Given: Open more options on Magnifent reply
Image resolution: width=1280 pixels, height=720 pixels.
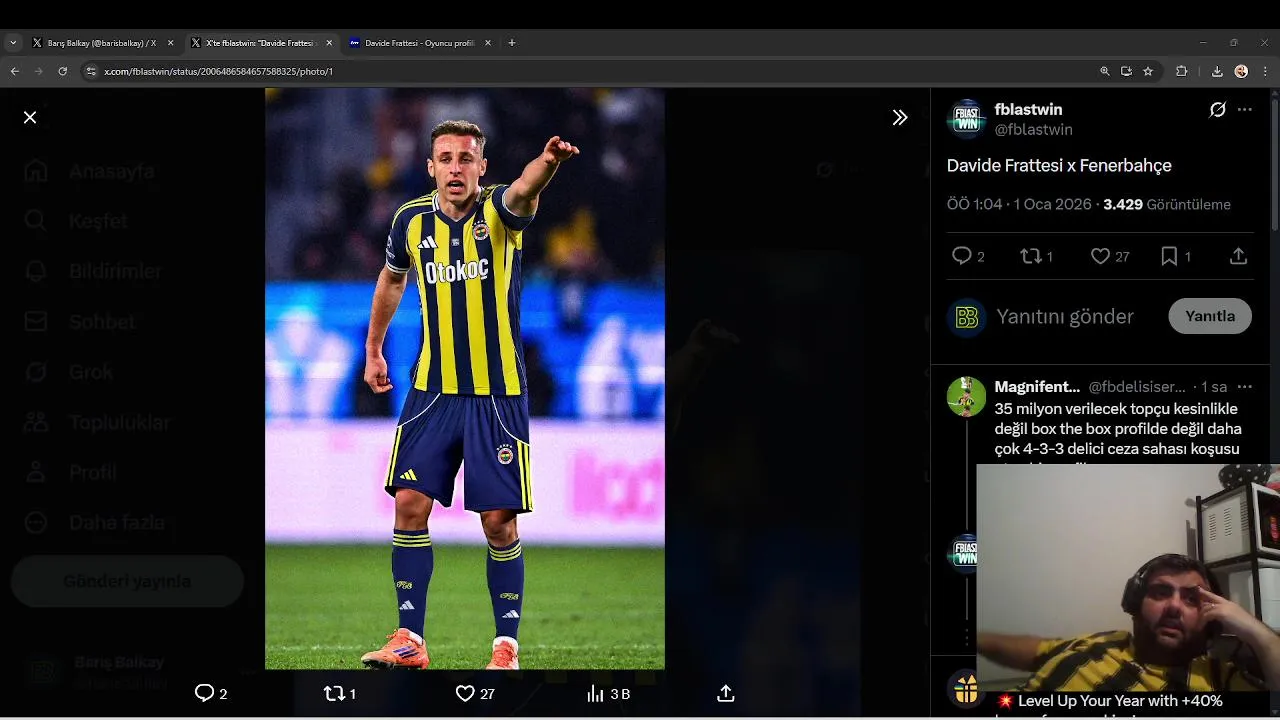Looking at the screenshot, I should click(x=1245, y=387).
